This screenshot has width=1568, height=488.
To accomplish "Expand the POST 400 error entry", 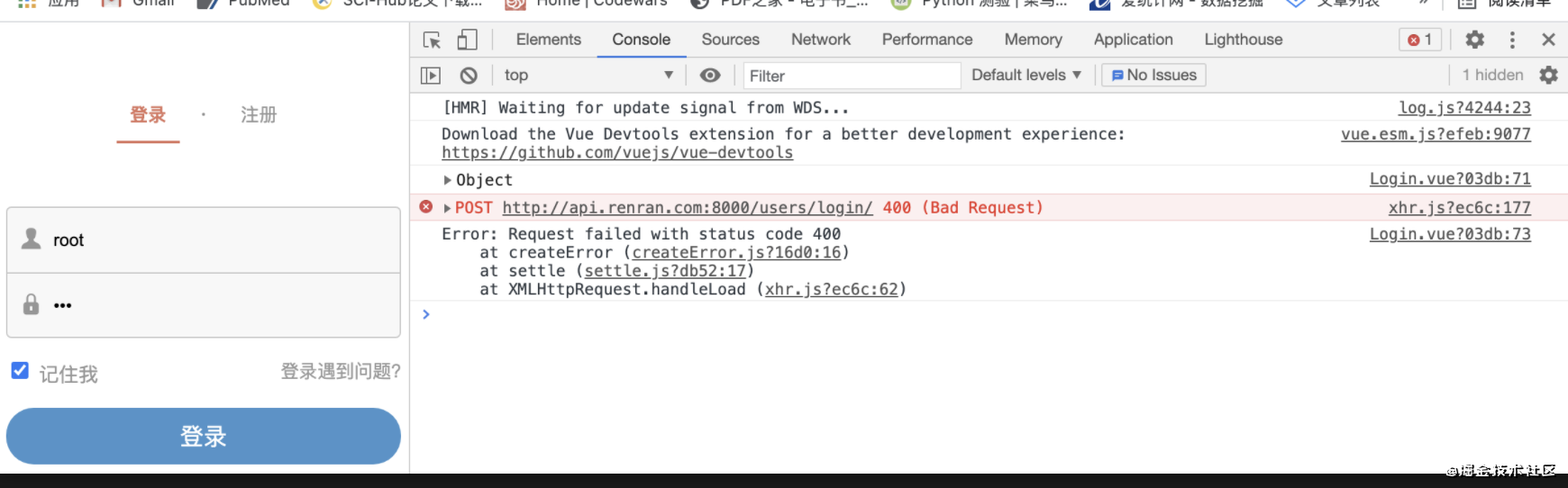I will click(448, 208).
